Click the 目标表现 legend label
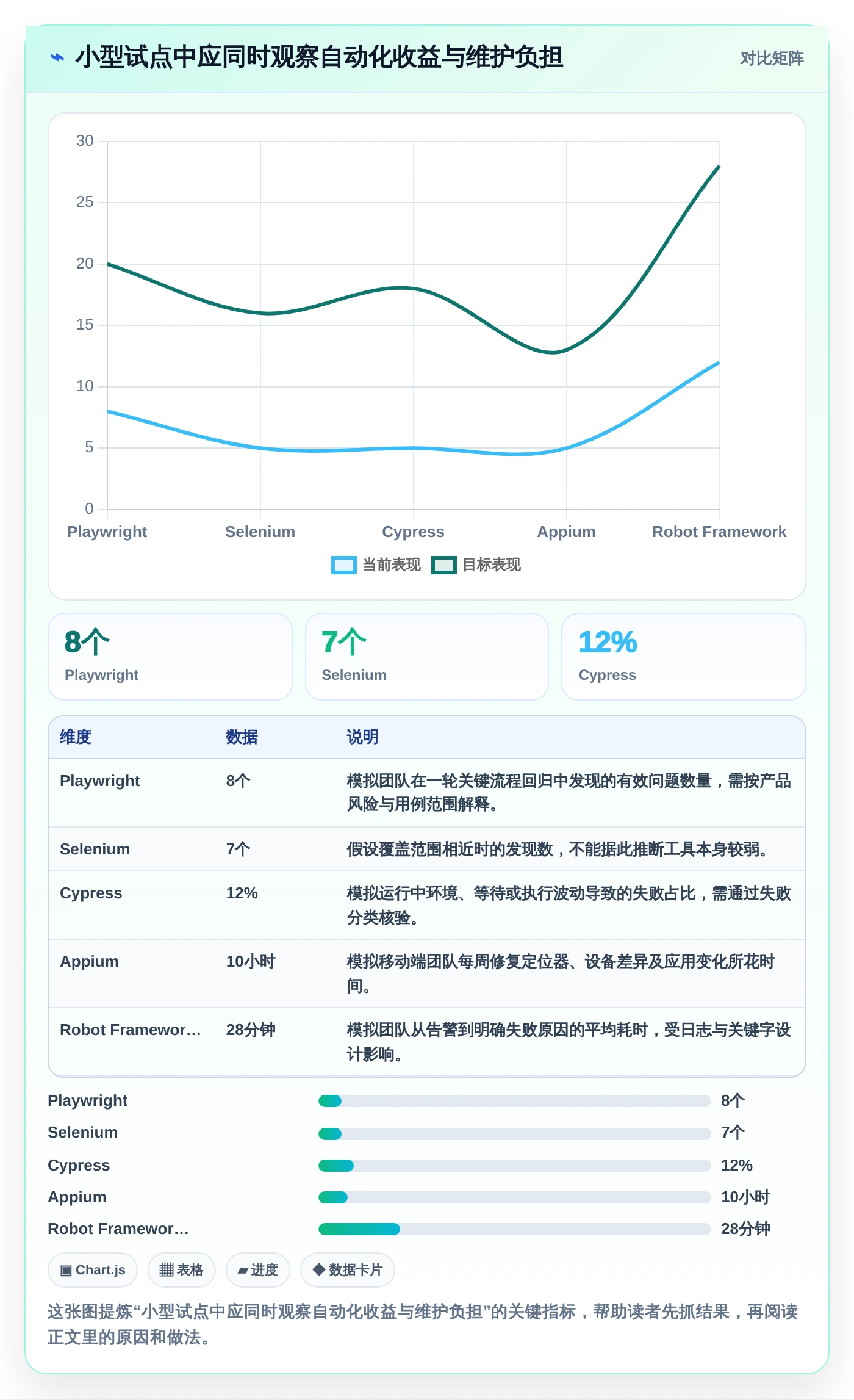Image resolution: width=854 pixels, height=1400 pixels. (x=492, y=565)
